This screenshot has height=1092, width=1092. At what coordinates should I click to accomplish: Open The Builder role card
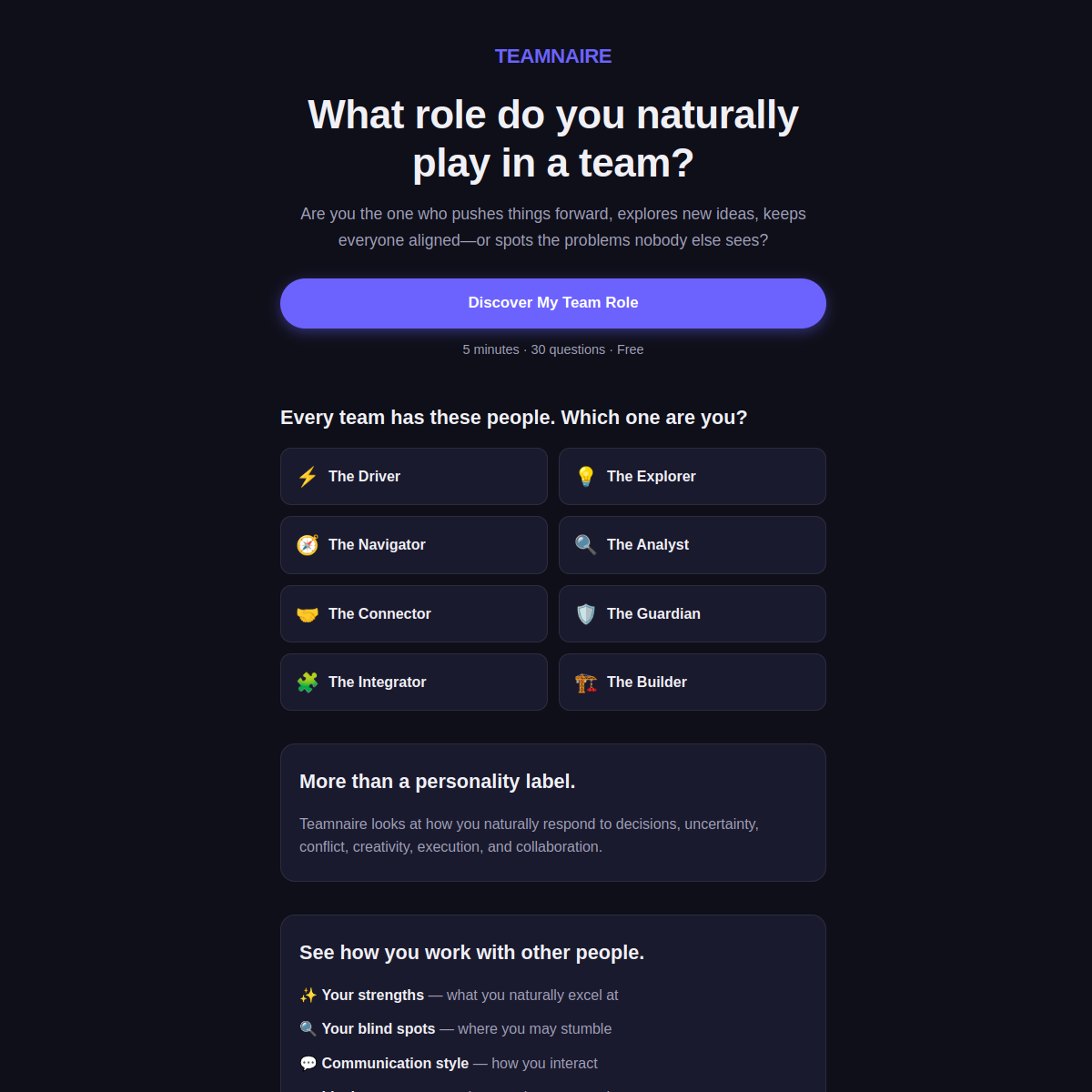pos(693,682)
